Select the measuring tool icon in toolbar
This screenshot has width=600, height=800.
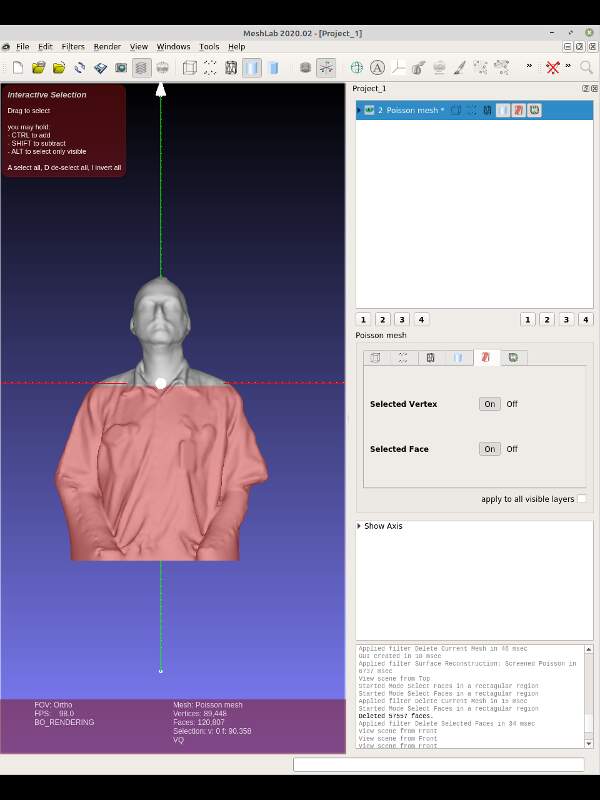click(398, 67)
